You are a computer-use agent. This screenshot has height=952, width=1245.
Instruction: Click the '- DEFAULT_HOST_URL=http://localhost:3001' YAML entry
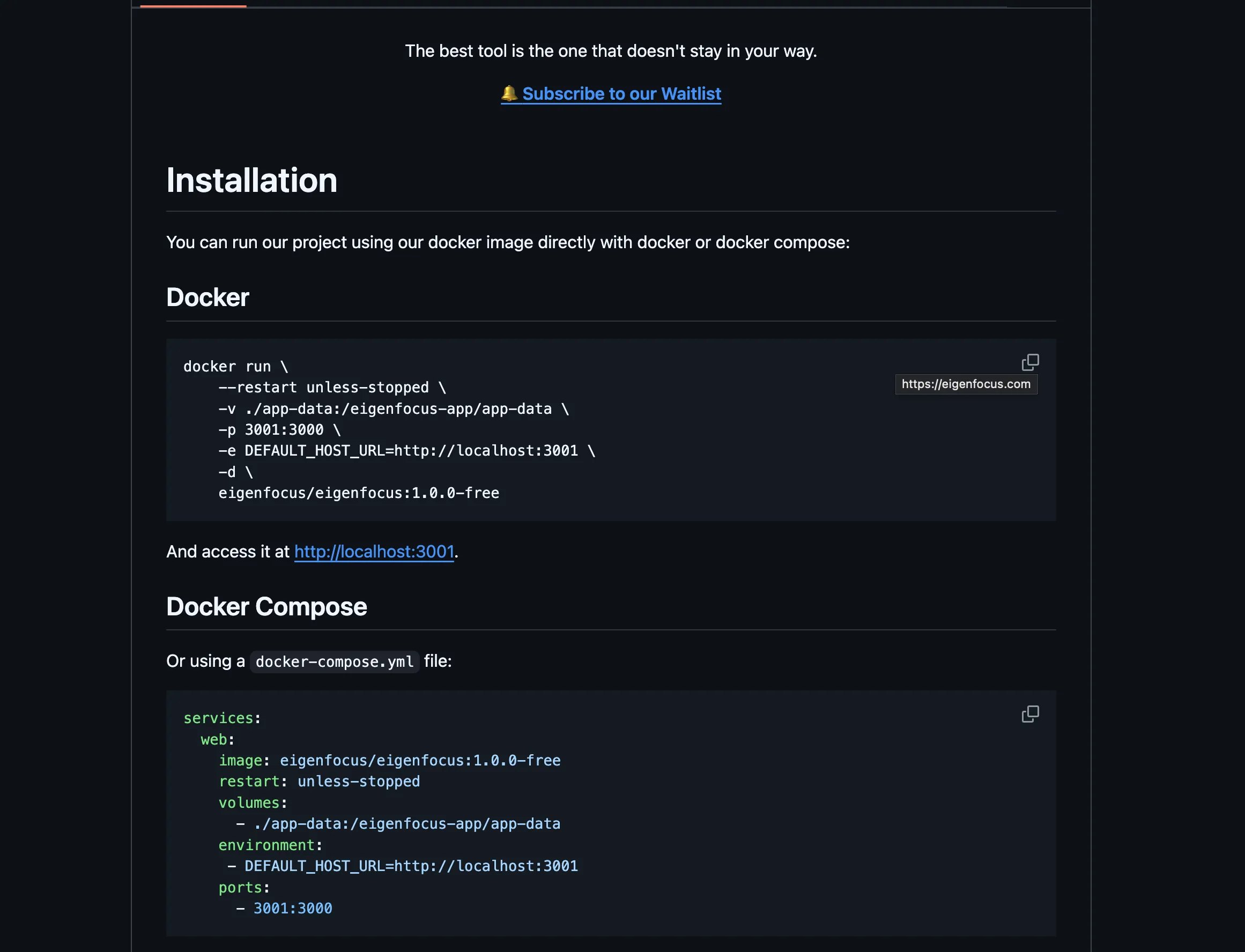402,866
